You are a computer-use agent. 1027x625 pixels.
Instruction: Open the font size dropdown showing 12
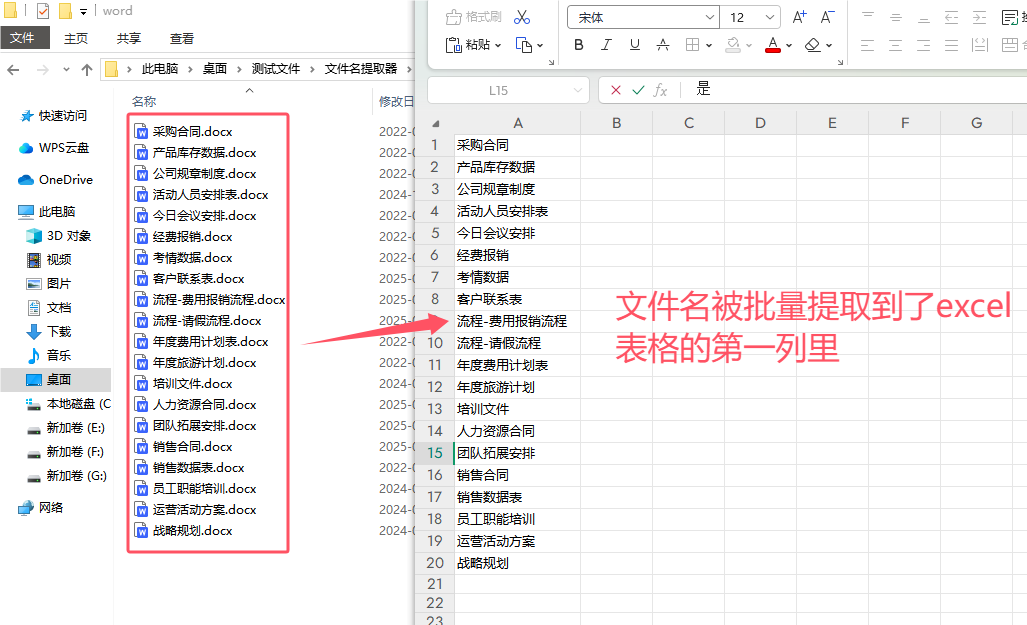pos(770,17)
